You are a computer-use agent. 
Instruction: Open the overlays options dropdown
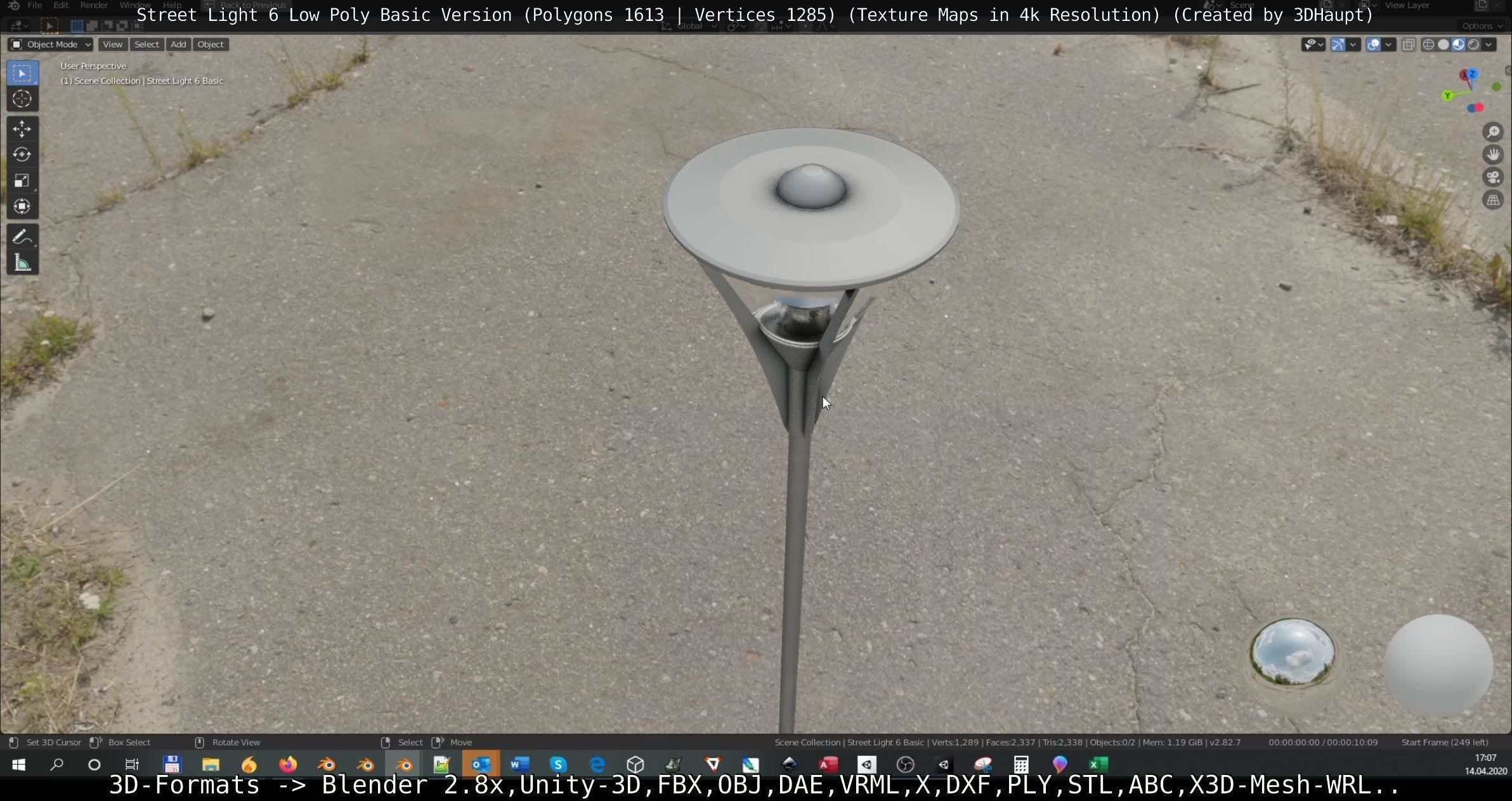click(1388, 44)
